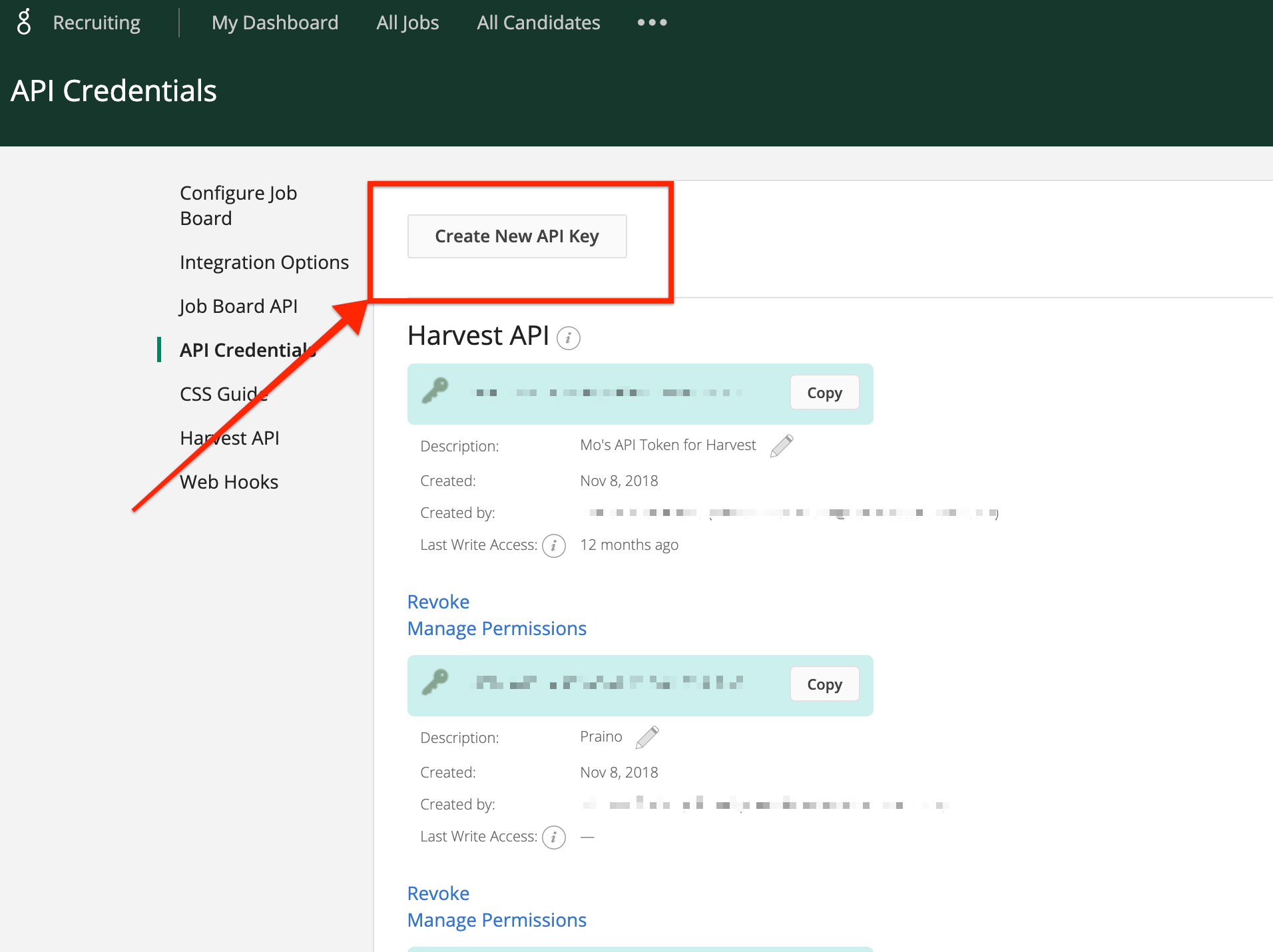Select Configure Job Board in sidebar
This screenshot has width=1273, height=952.
[238, 206]
